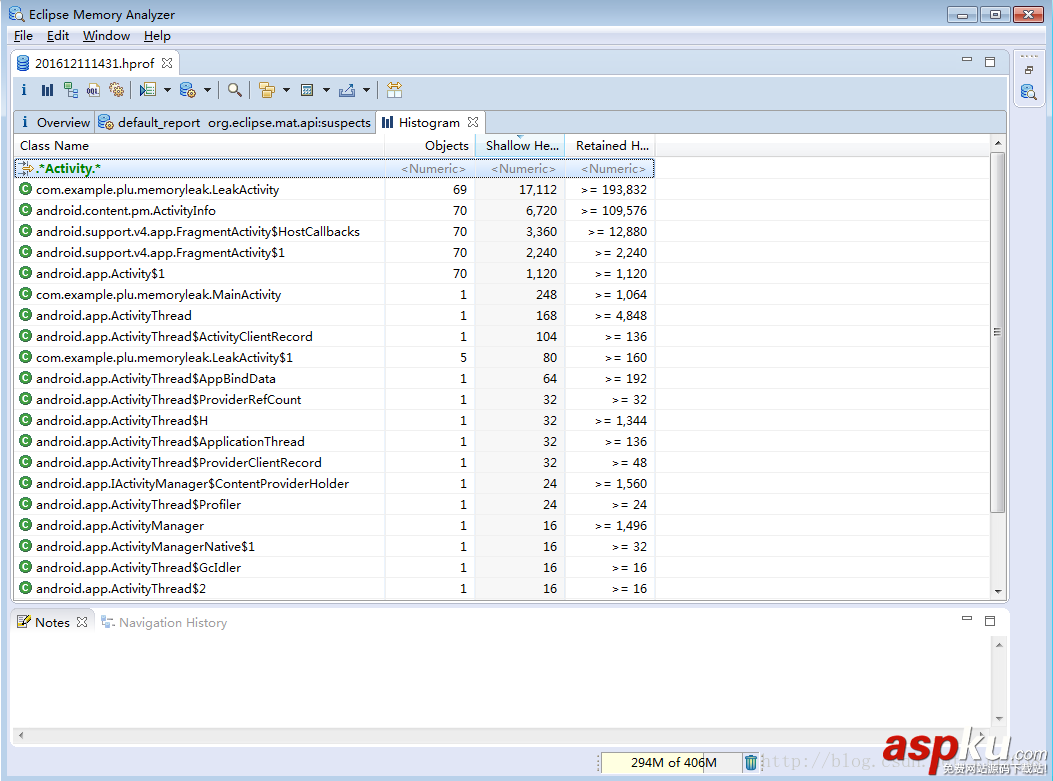Open the Export dropdown arrow

click(366, 90)
